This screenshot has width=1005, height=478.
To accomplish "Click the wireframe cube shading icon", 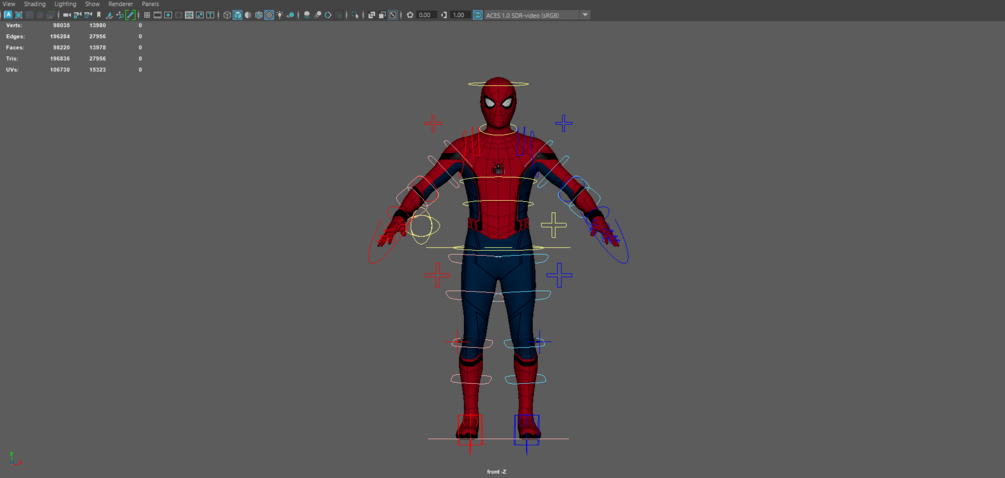I will 227,15.
